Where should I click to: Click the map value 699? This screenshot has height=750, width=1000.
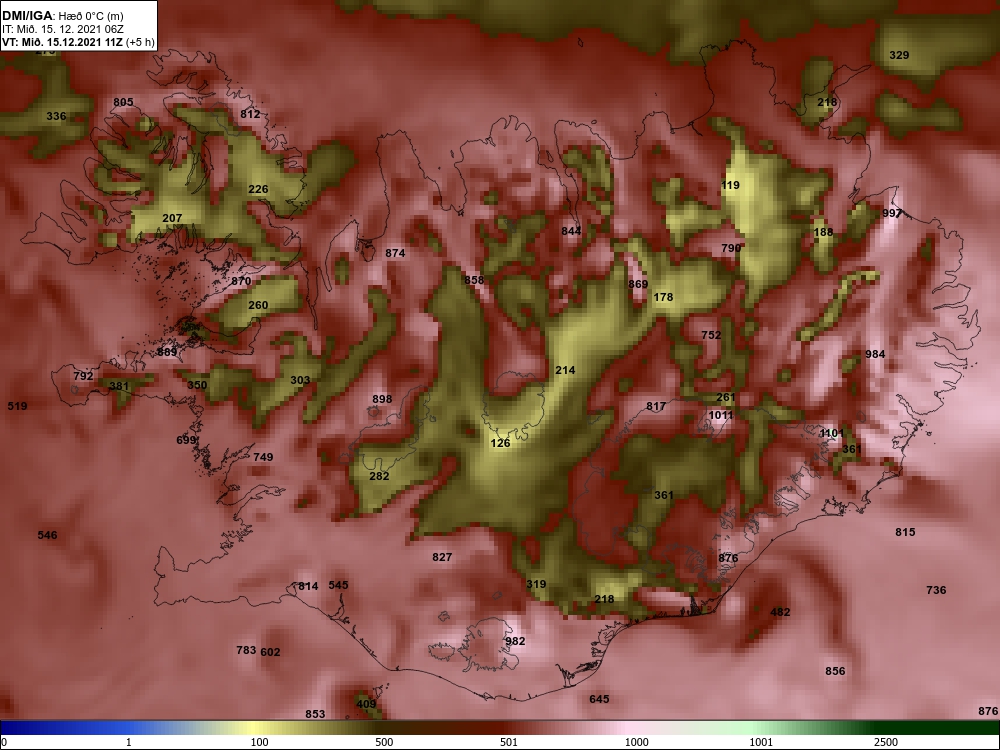point(186,440)
